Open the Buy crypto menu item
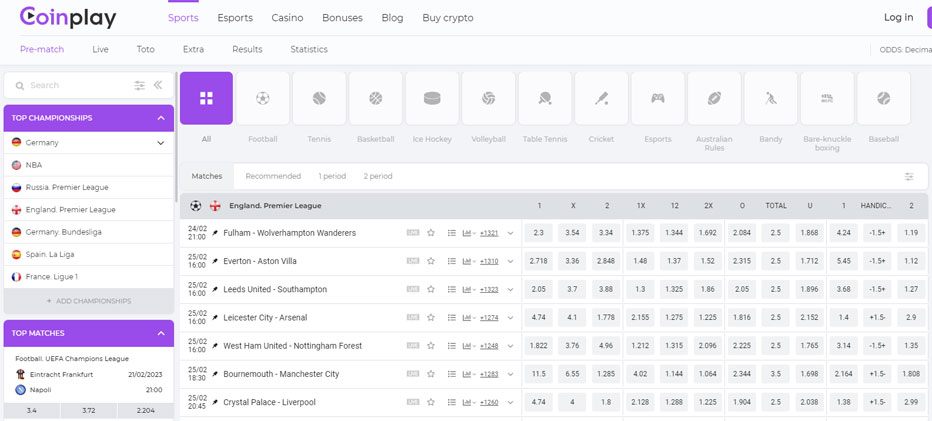The height and width of the screenshot is (421, 932). click(448, 18)
